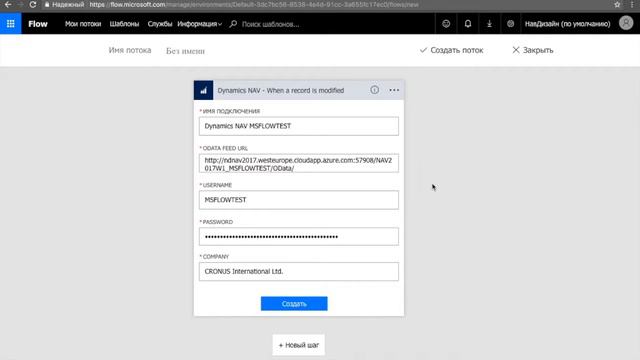Viewport: 640px width, 360px height.
Task: Click the info icon on the trigger card
Action: pyautogui.click(x=374, y=90)
